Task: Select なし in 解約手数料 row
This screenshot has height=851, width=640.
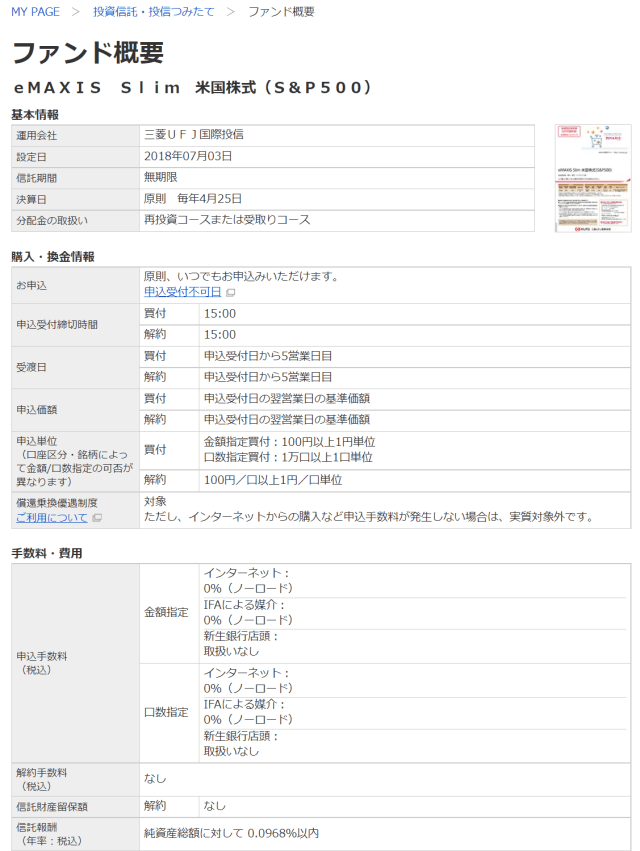Action: [x=155, y=778]
